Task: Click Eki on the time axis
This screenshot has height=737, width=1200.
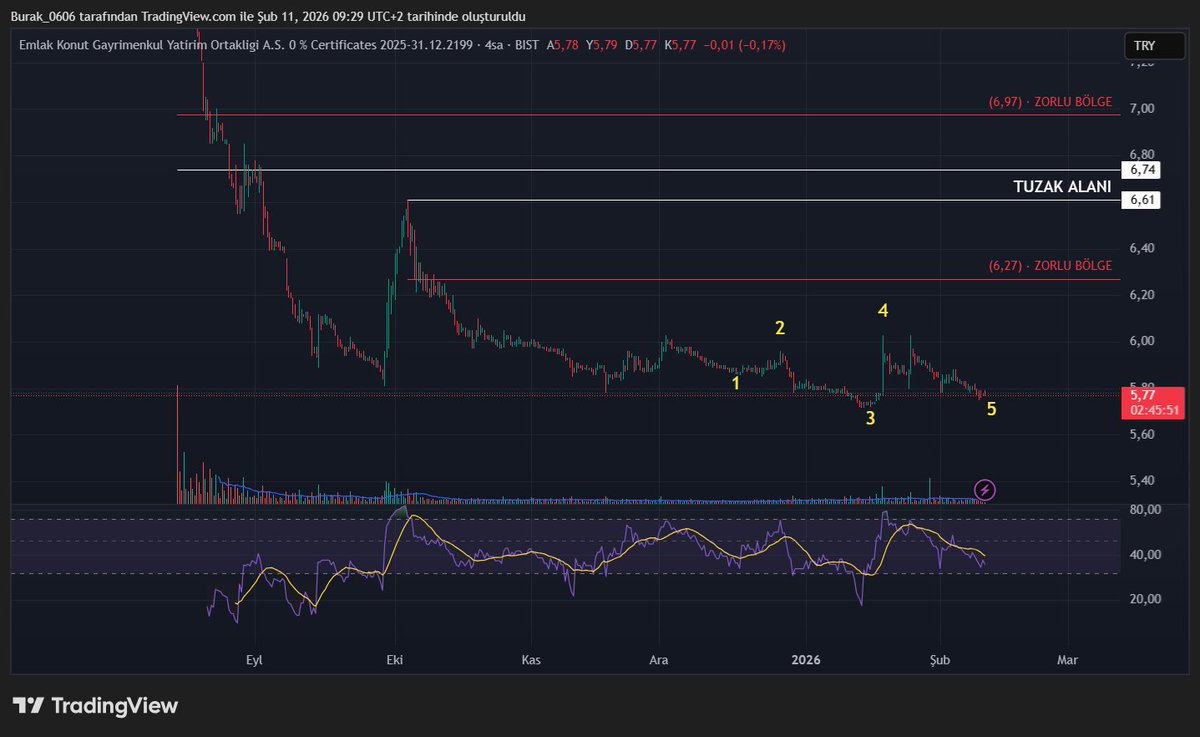Action: pos(395,660)
